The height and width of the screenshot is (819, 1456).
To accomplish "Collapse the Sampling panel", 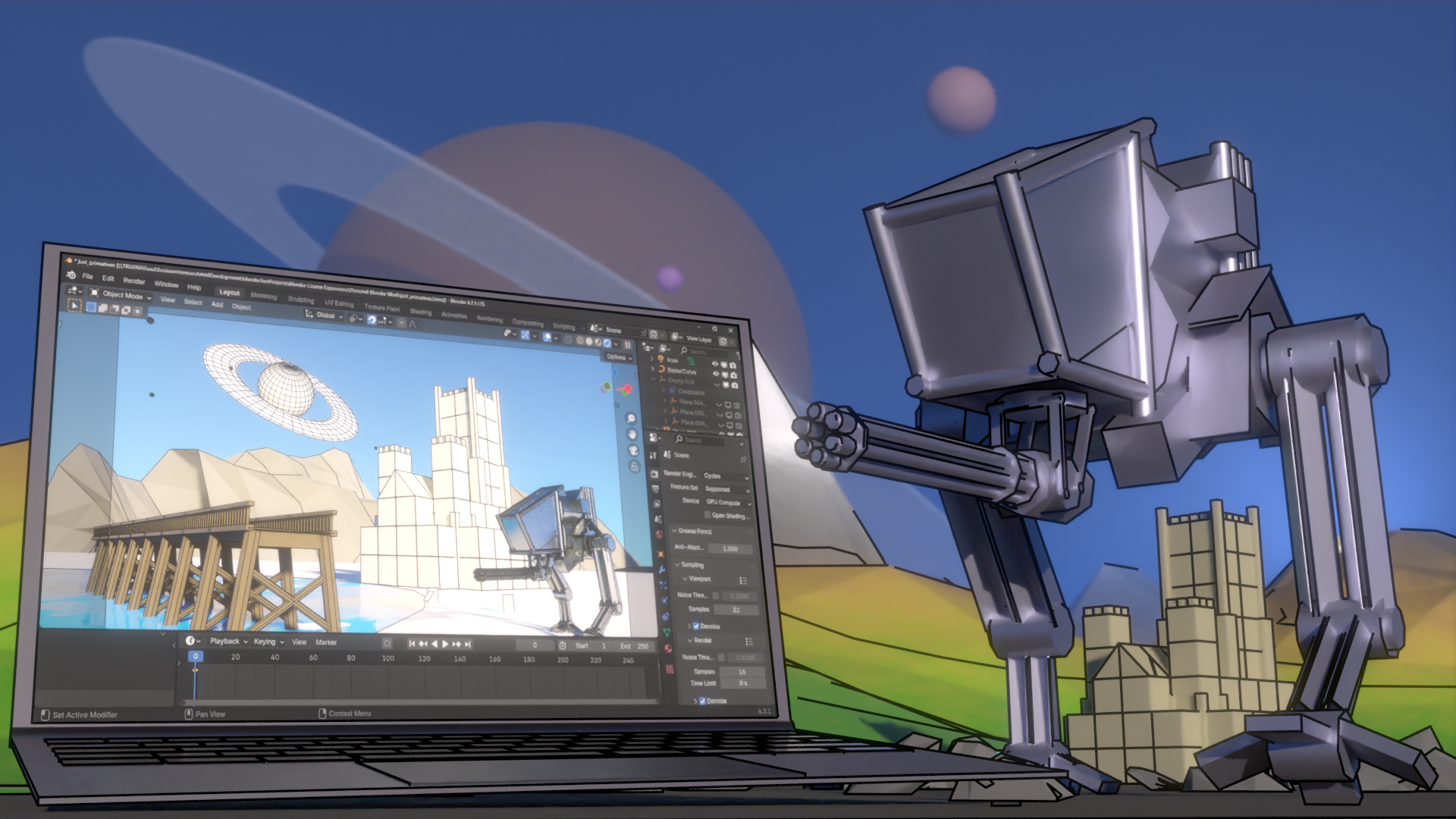I will (677, 565).
